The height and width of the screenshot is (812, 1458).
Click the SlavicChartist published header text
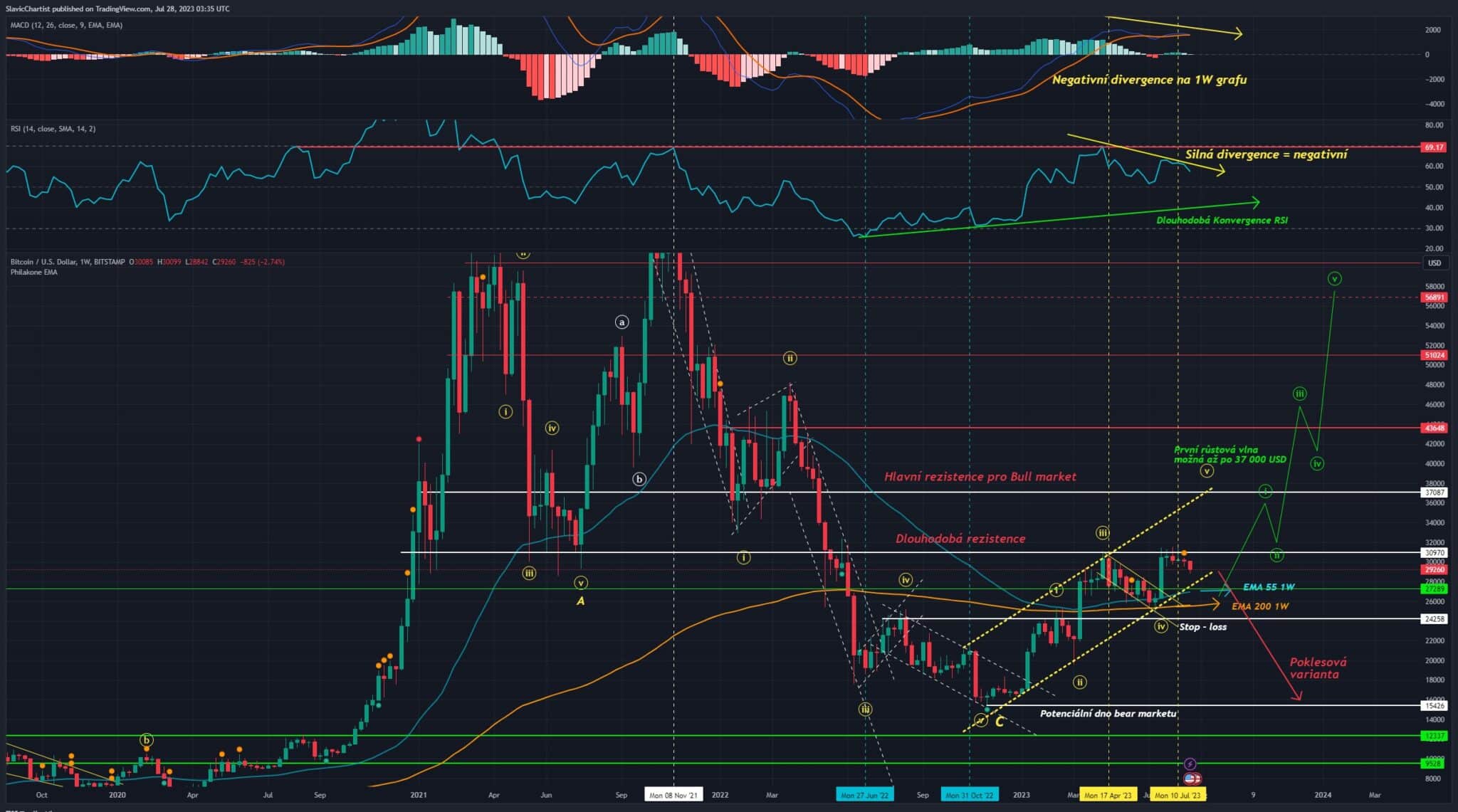117,9
